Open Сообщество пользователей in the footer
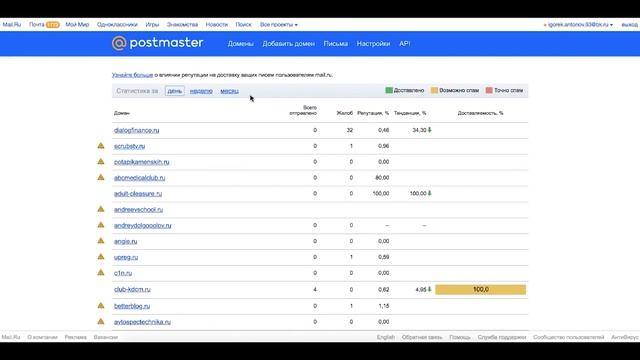Viewport: 640px width, 360px height. (x=569, y=337)
